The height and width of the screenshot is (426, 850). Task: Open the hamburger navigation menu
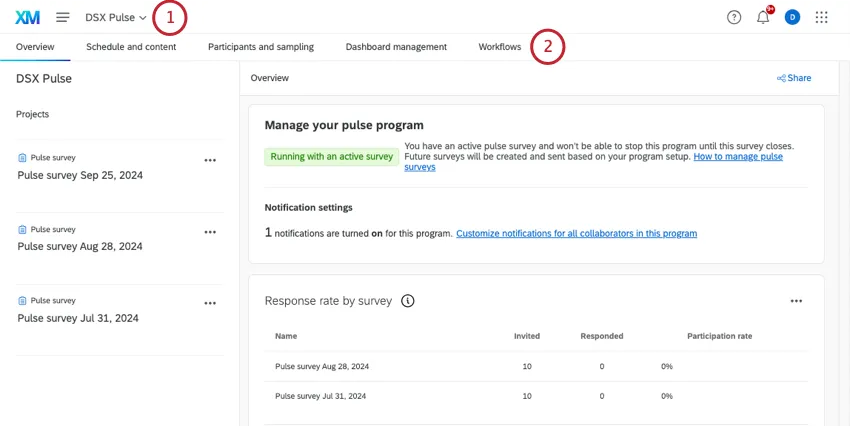point(63,17)
